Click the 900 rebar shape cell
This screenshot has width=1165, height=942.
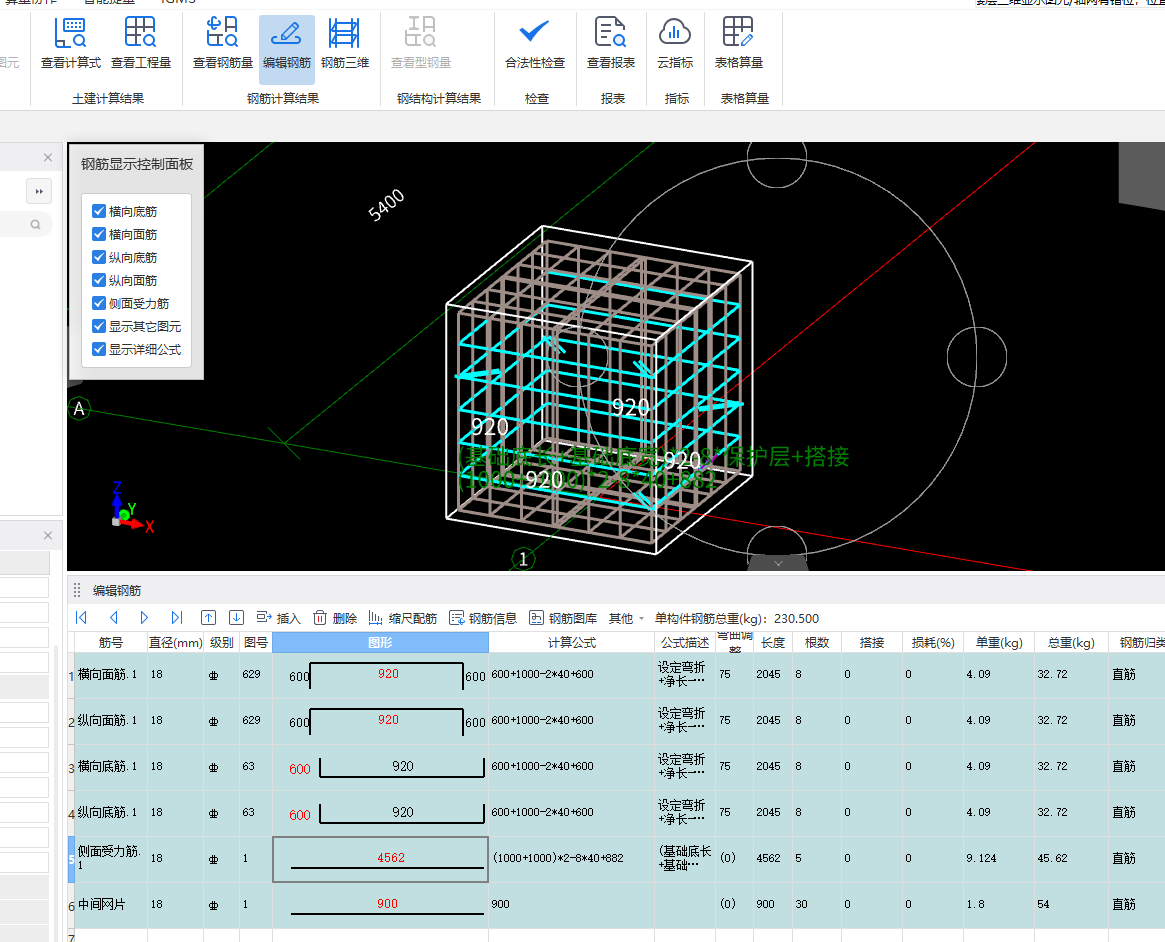pyautogui.click(x=380, y=906)
